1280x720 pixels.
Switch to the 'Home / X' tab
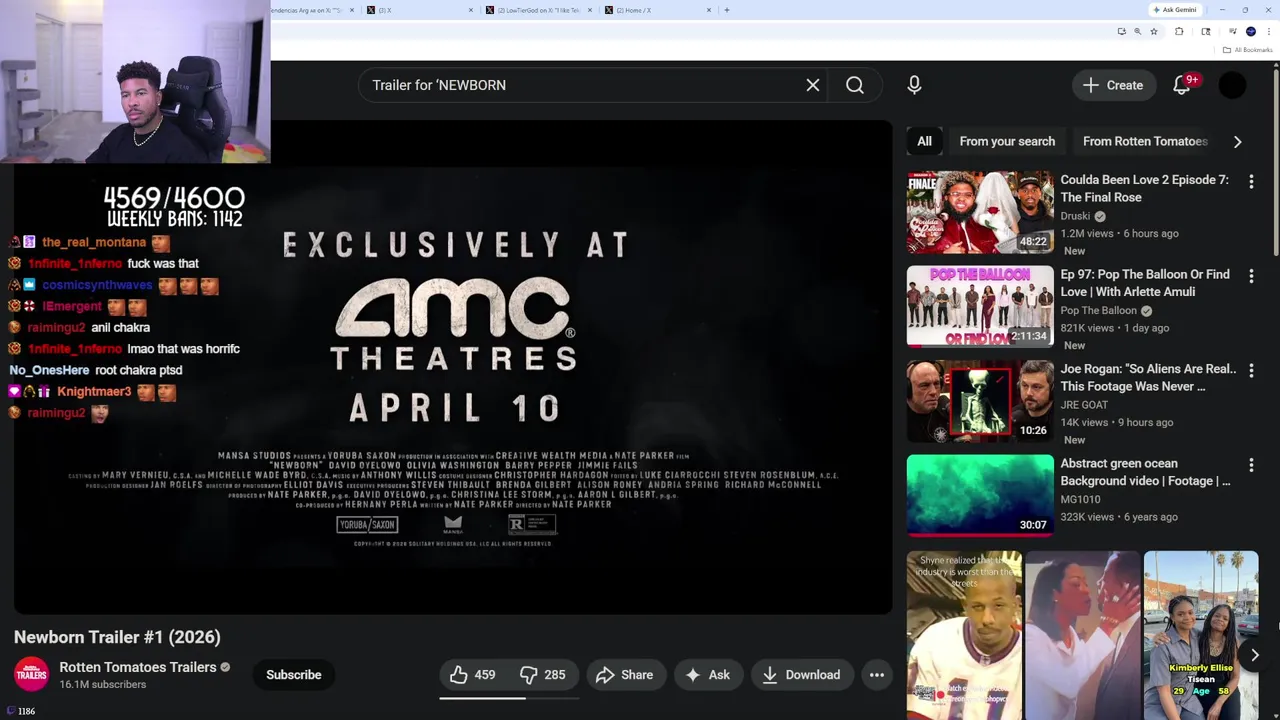658,10
